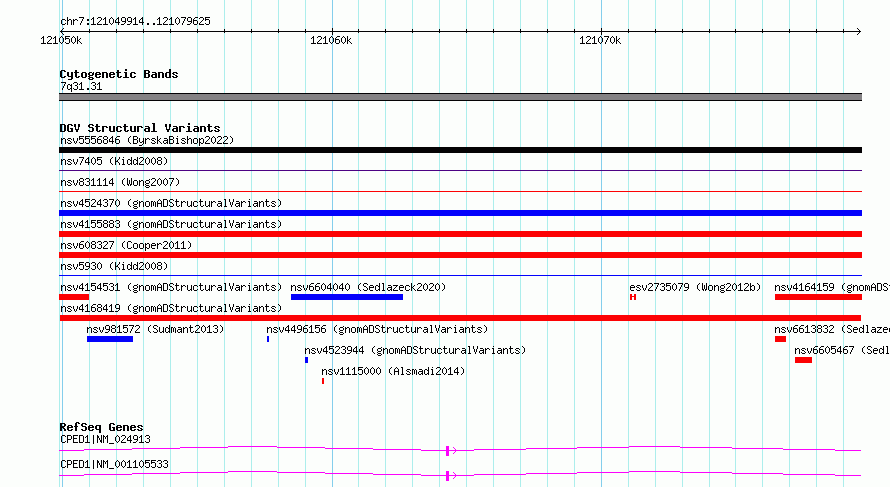
Task: Click the red nsv608327 variant bar
Action: coord(460,255)
